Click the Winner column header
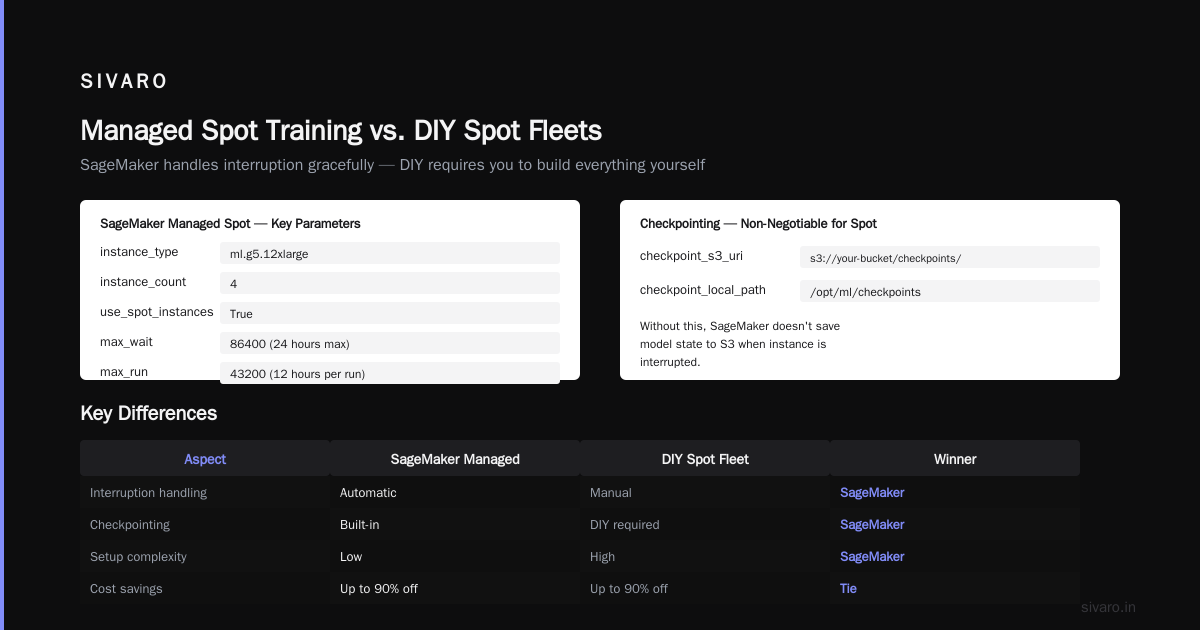The image size is (1200, 630). (955, 459)
